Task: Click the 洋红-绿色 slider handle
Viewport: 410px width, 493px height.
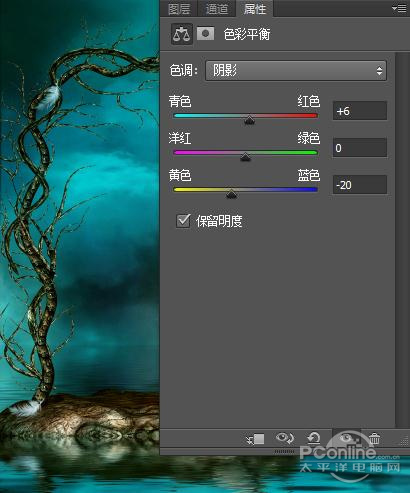Action: [x=245, y=157]
